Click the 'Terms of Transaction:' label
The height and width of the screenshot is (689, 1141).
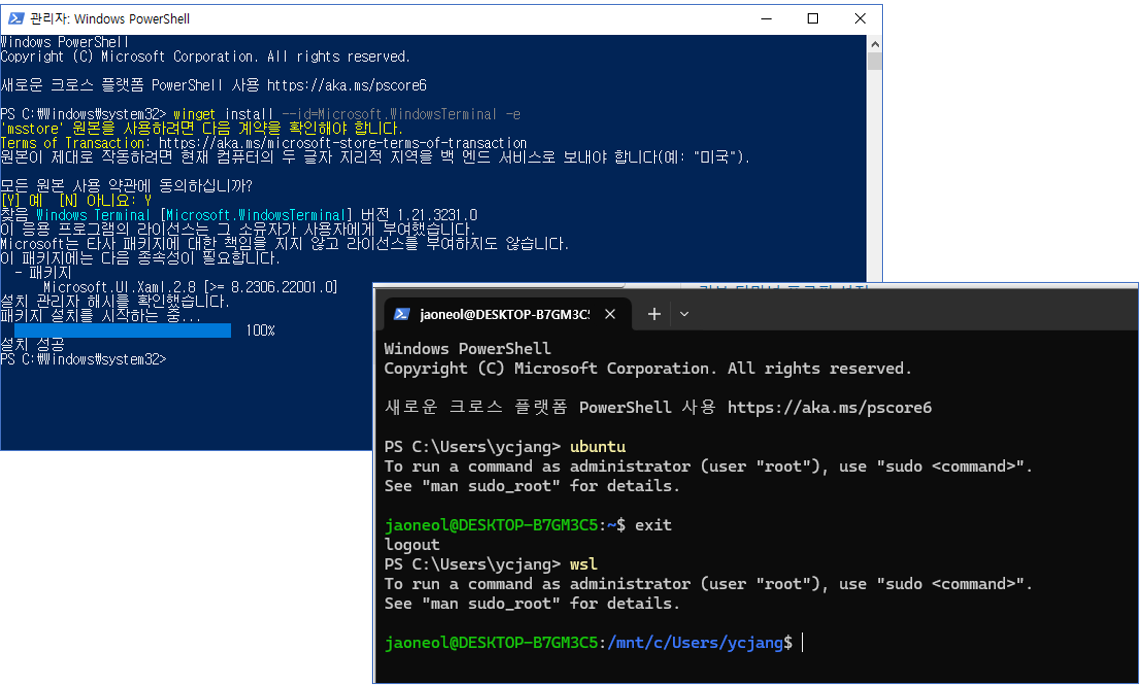(76, 143)
